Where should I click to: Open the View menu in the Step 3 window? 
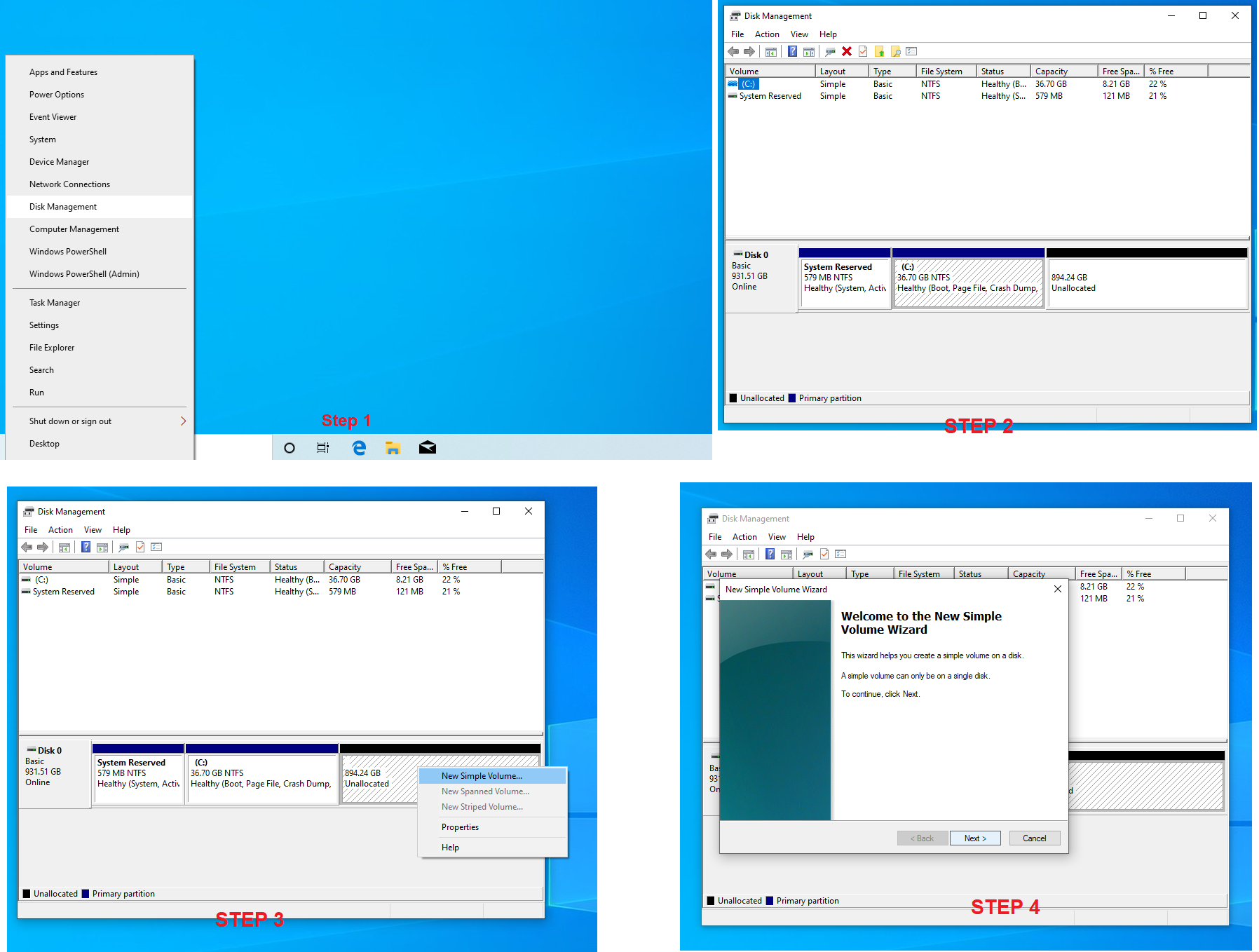pos(93,530)
